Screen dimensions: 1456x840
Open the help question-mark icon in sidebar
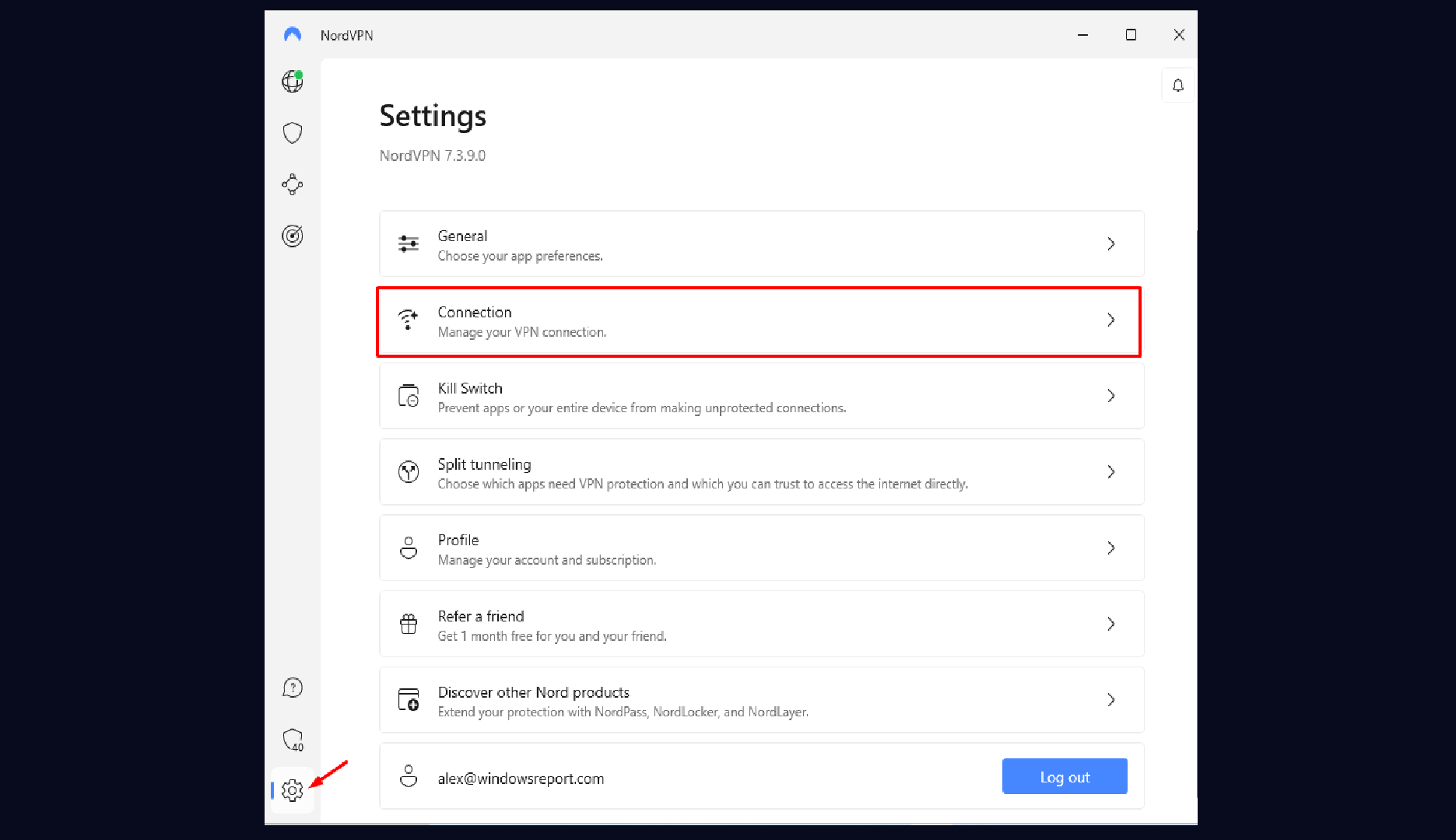point(292,688)
